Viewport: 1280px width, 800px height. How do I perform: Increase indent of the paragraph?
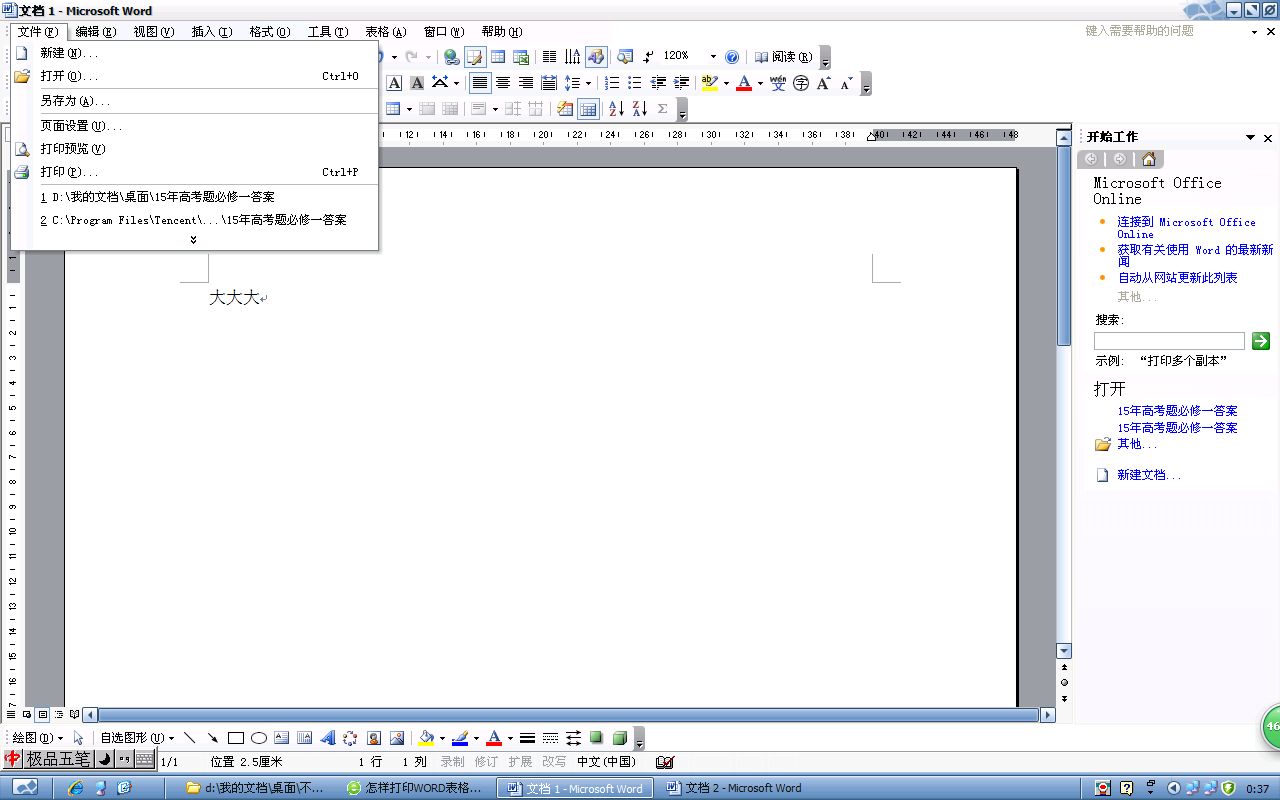click(681, 83)
